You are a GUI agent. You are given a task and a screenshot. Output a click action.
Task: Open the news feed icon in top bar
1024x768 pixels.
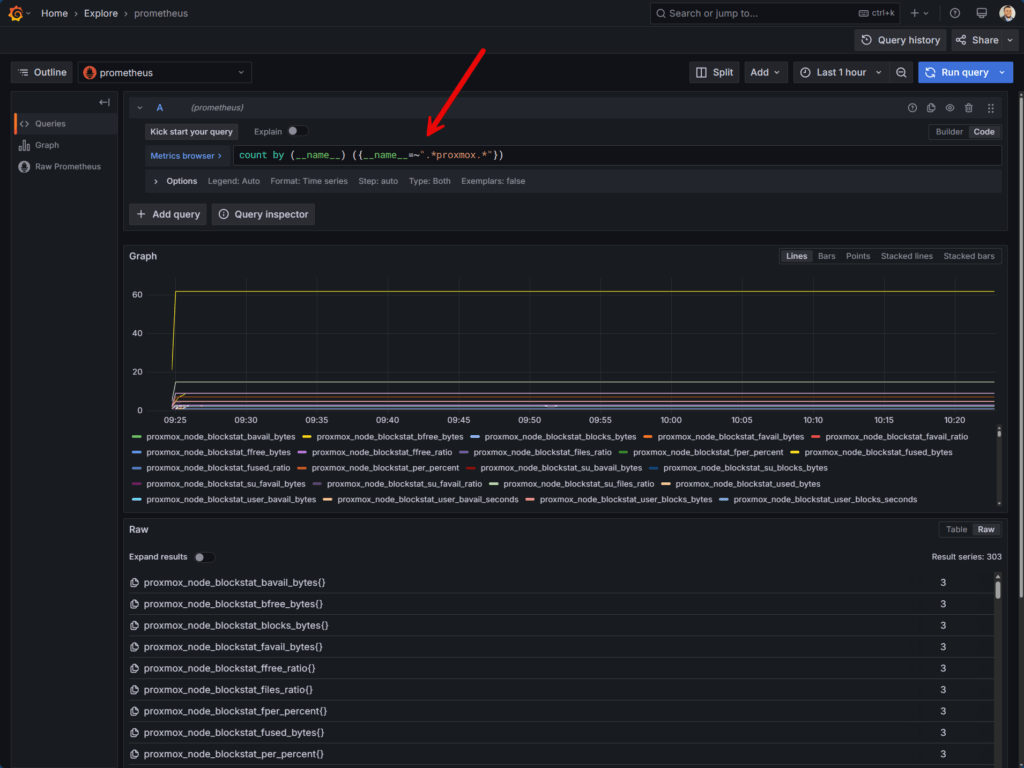click(981, 13)
